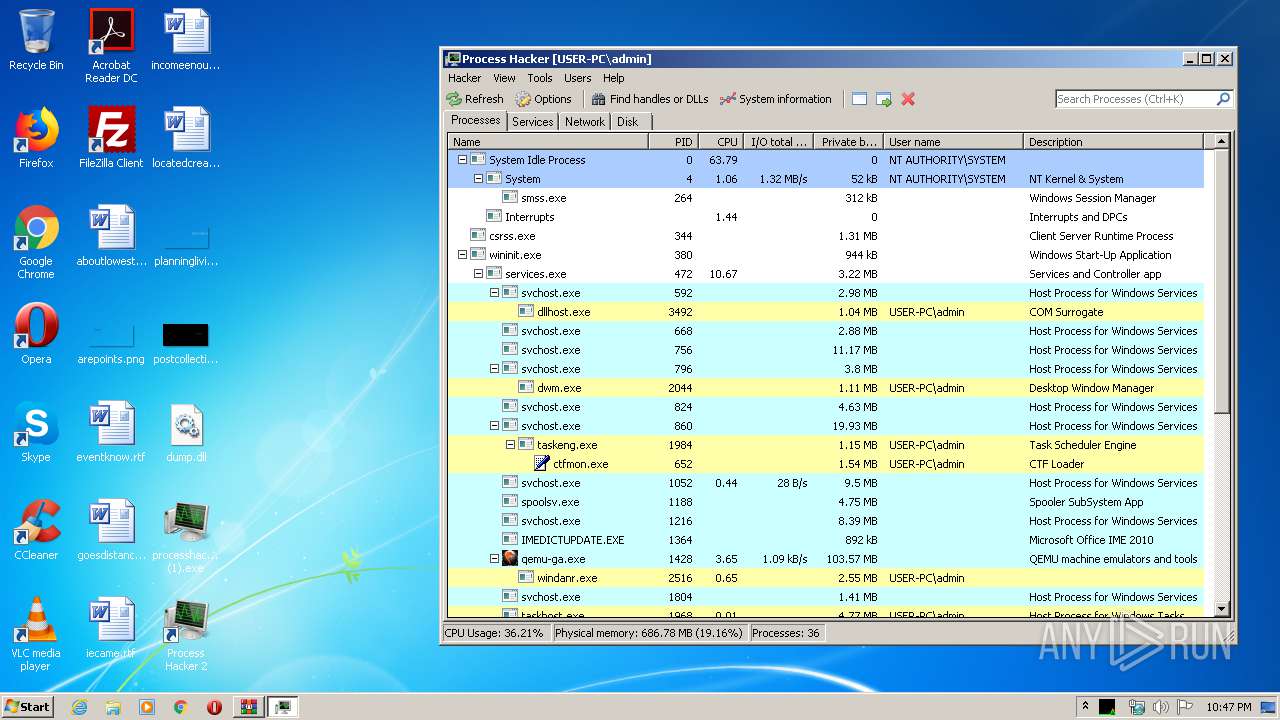
Task: Collapse the System process node
Action: [x=478, y=179]
